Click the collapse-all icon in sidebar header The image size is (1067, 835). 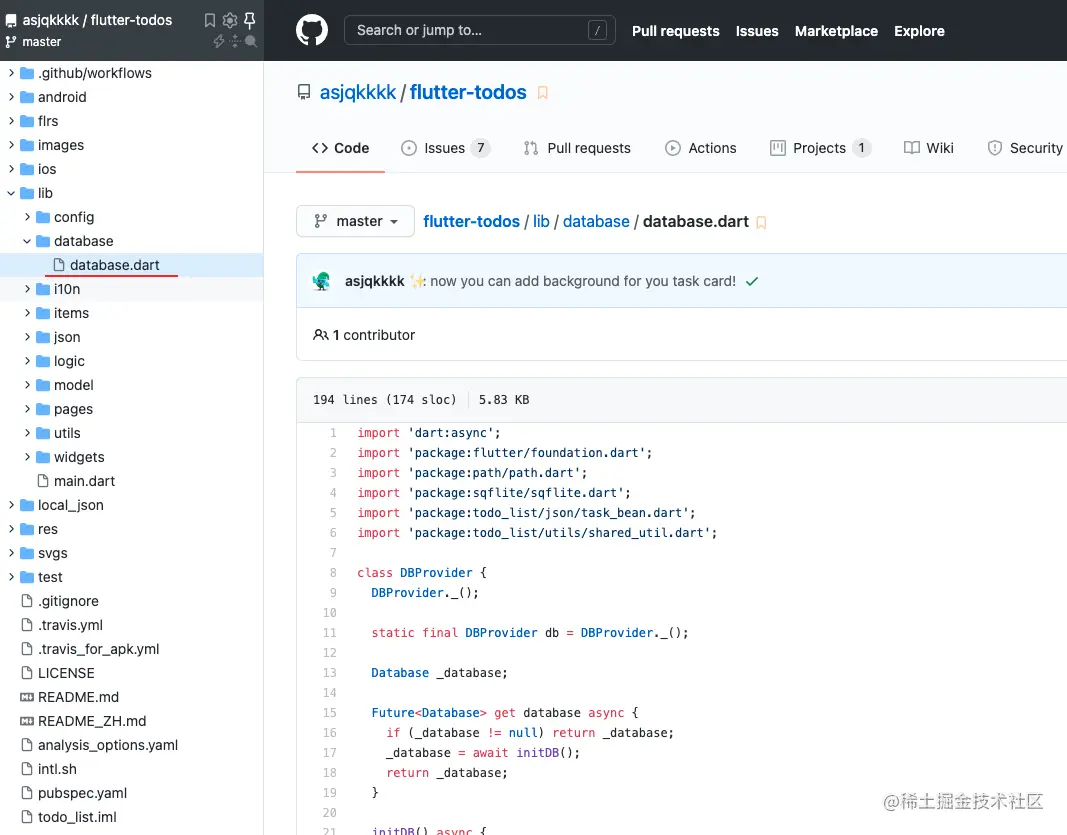tap(235, 42)
